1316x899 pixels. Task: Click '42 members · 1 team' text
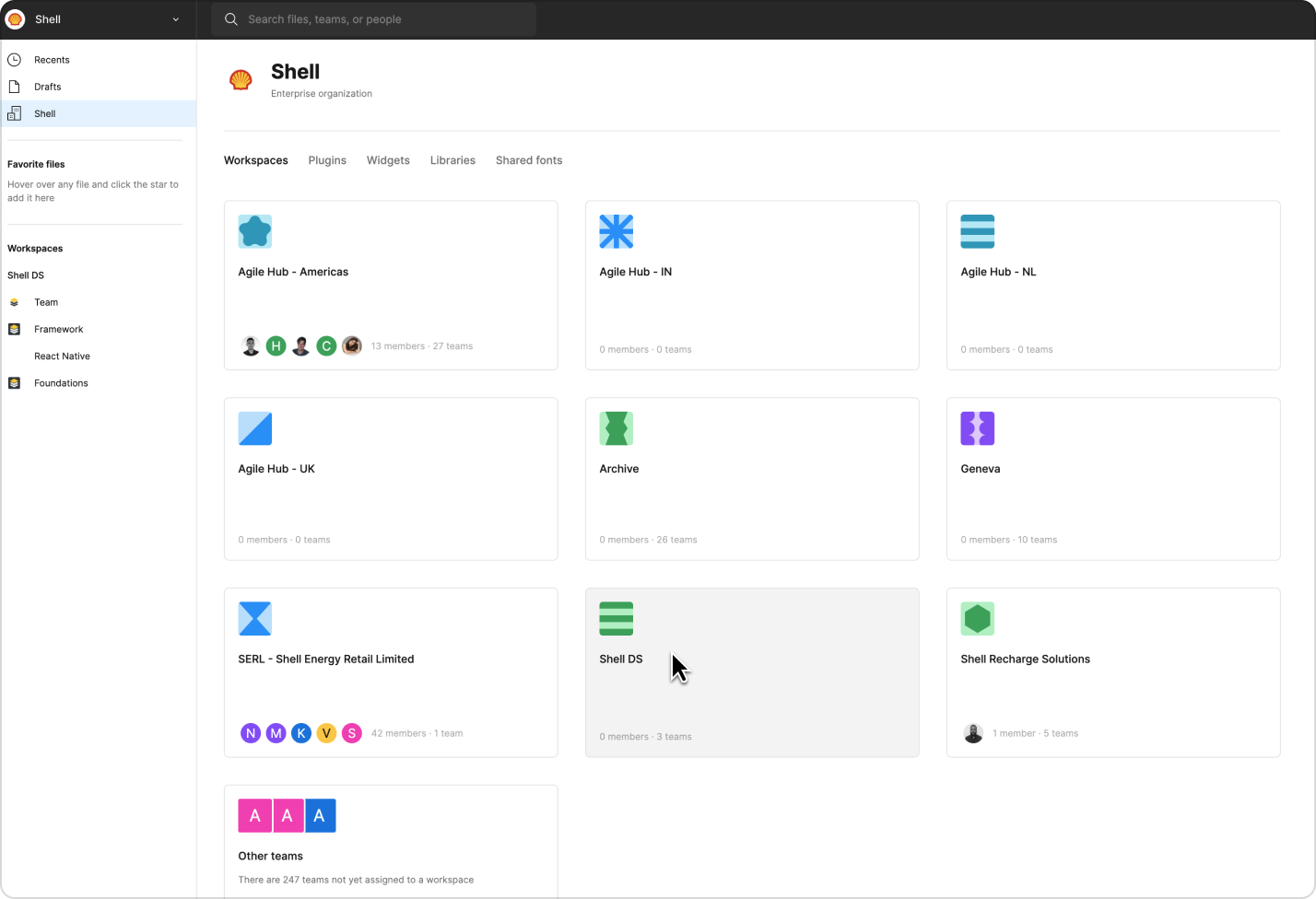coord(417,734)
